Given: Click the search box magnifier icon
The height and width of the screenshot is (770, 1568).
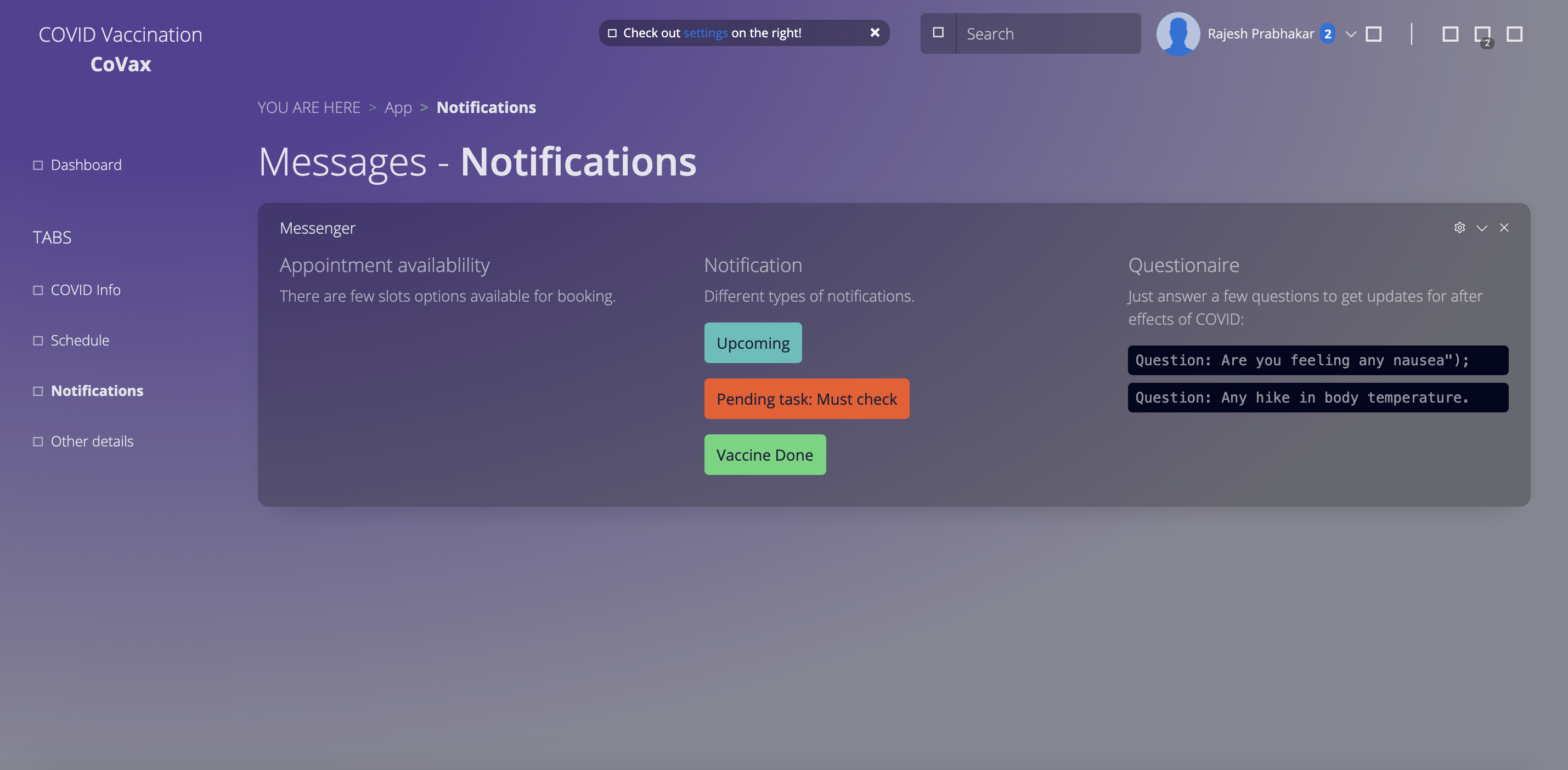Looking at the screenshot, I should (x=938, y=33).
